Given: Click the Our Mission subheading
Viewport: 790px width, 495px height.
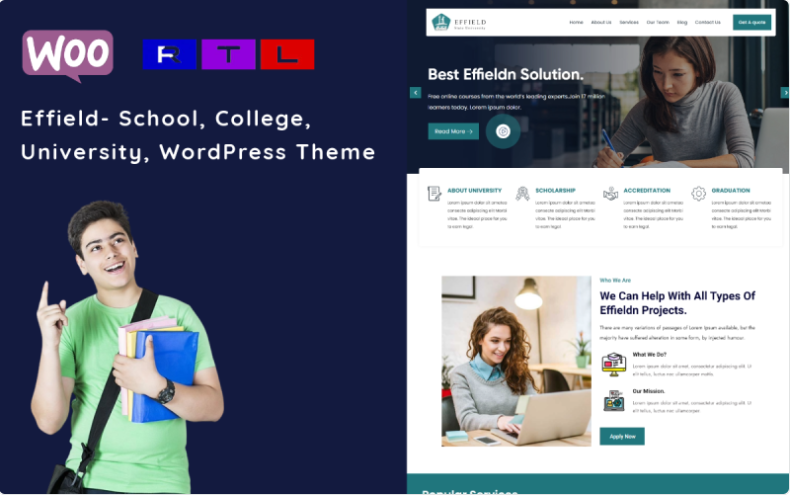Looking at the screenshot, I should [648, 391].
